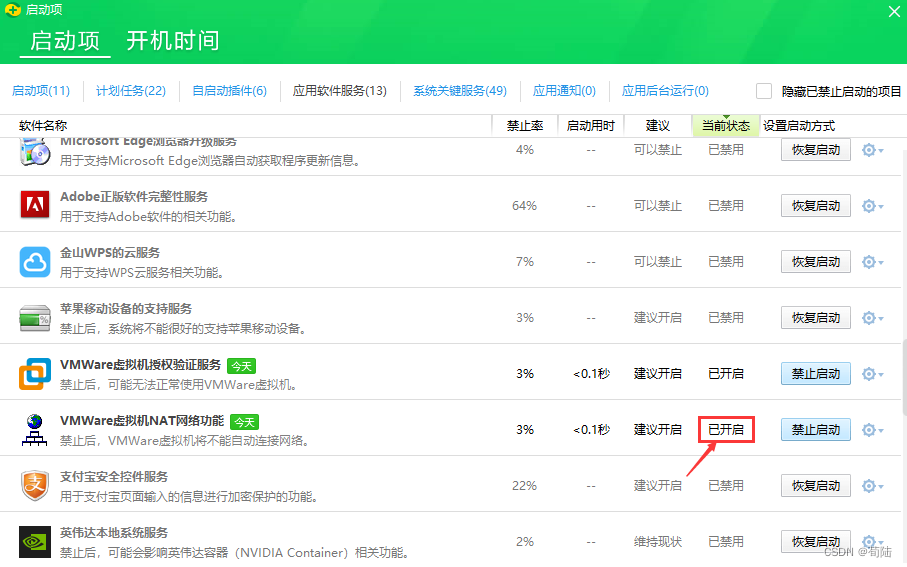Click the Apple mobile device support icon
907x567 pixels.
(35, 318)
